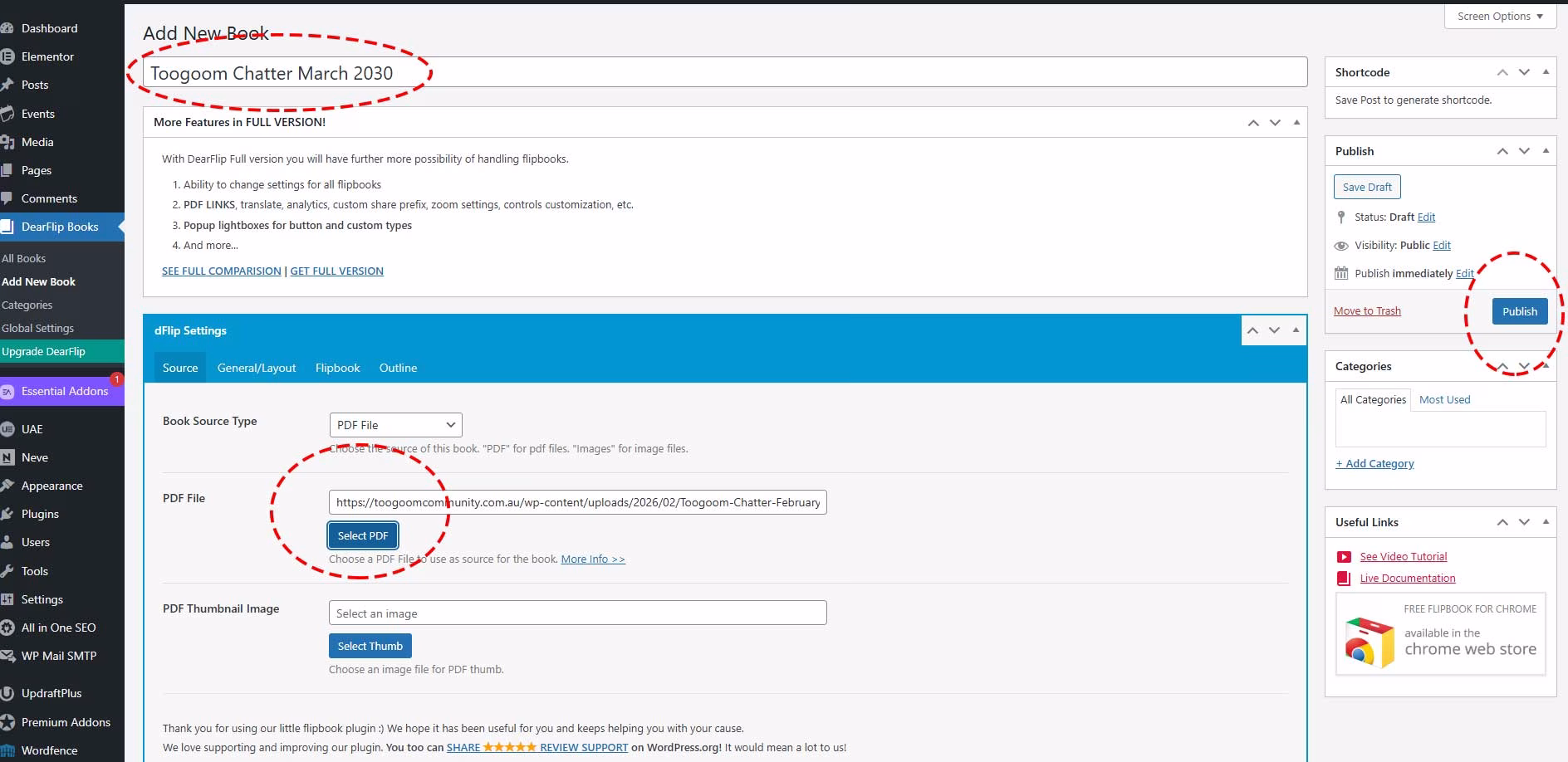Click the Wordfence shield icon

pyautogui.click(x=7, y=750)
